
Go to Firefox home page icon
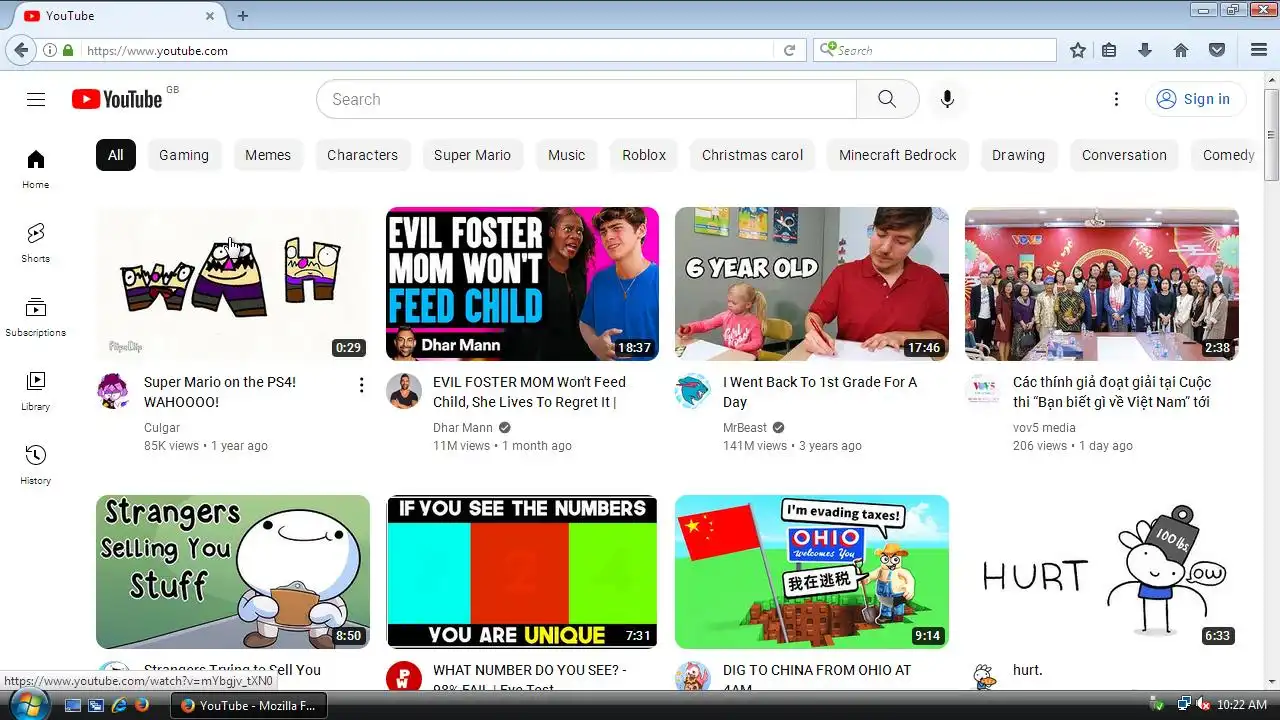(1181, 50)
